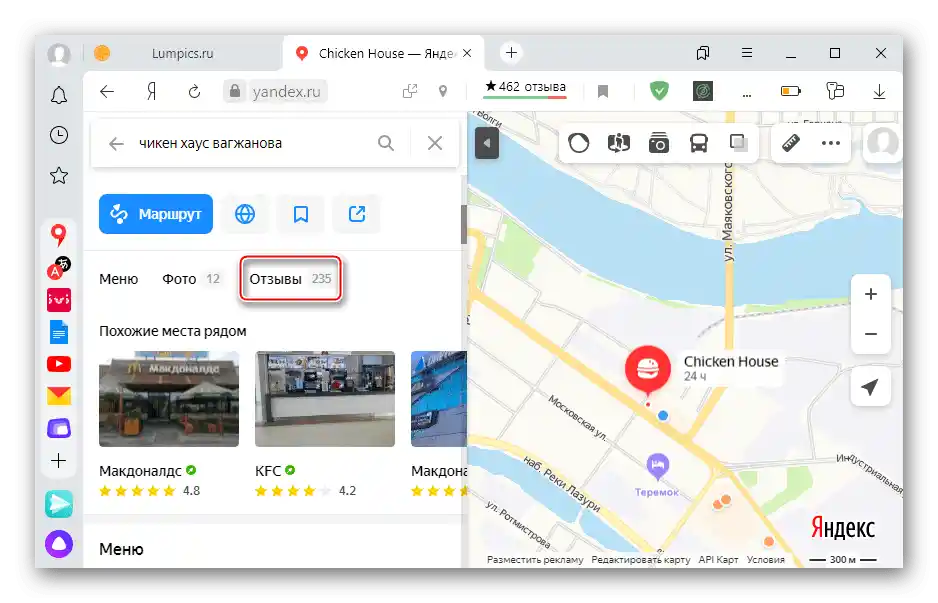The width and height of the screenshot is (938, 603).
Task: Click the Chicken House map marker
Action: coord(647,371)
